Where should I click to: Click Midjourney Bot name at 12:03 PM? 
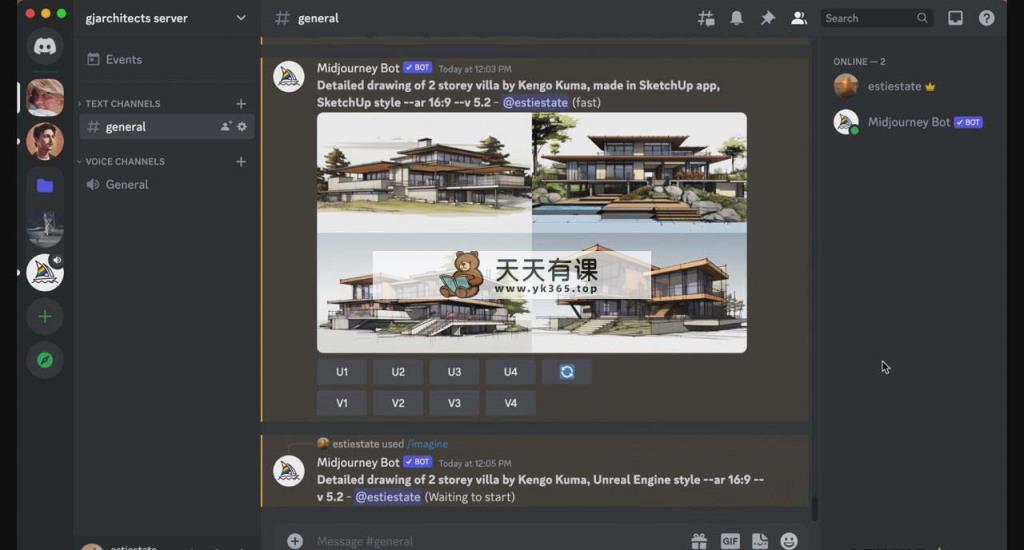(x=358, y=68)
